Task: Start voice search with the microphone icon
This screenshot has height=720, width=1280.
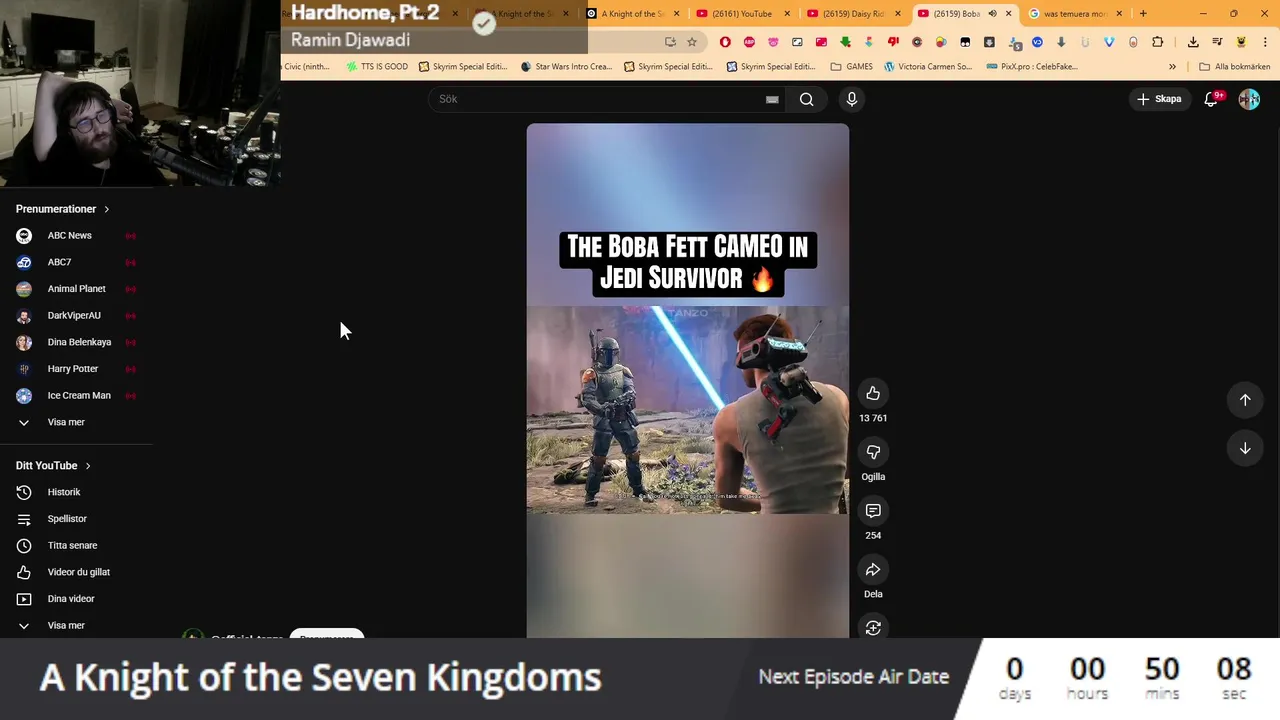Action: pyautogui.click(x=852, y=99)
